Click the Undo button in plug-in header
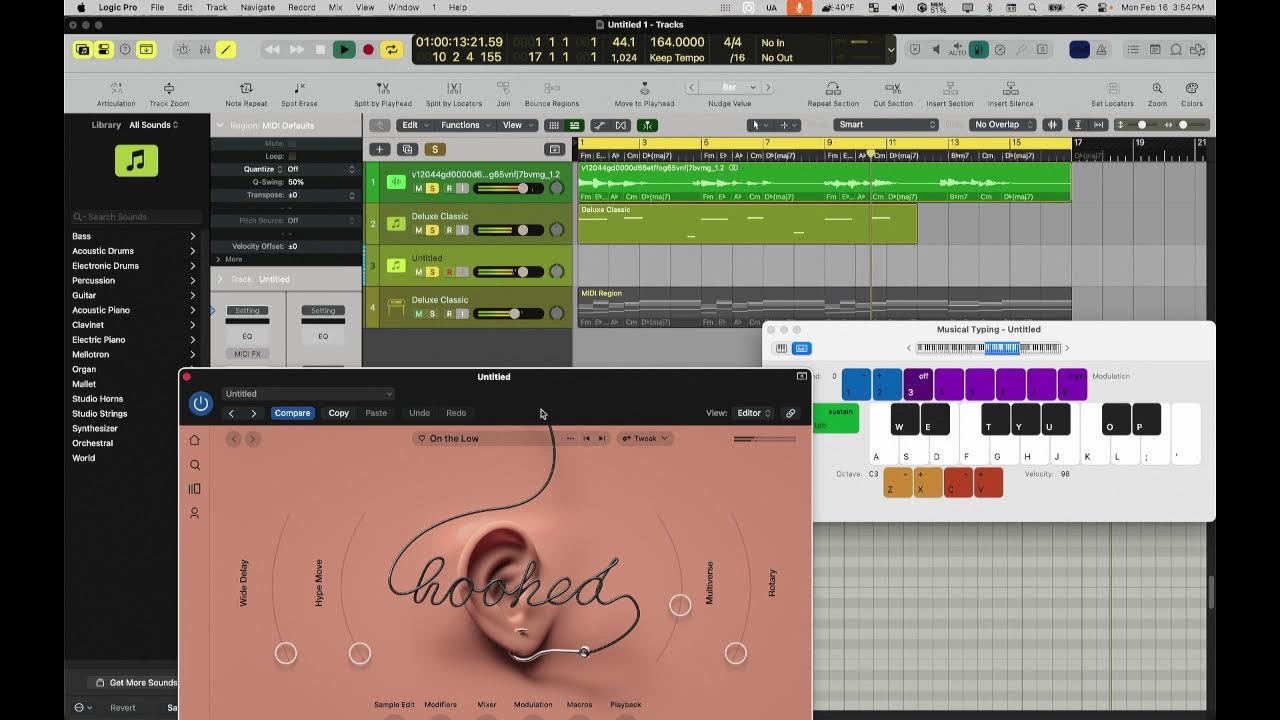This screenshot has width=1280, height=720. coord(419,413)
